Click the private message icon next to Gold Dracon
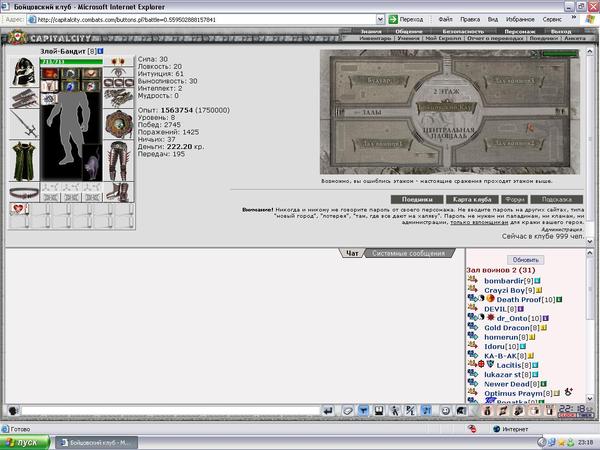This screenshot has height=450, width=600. (473, 327)
